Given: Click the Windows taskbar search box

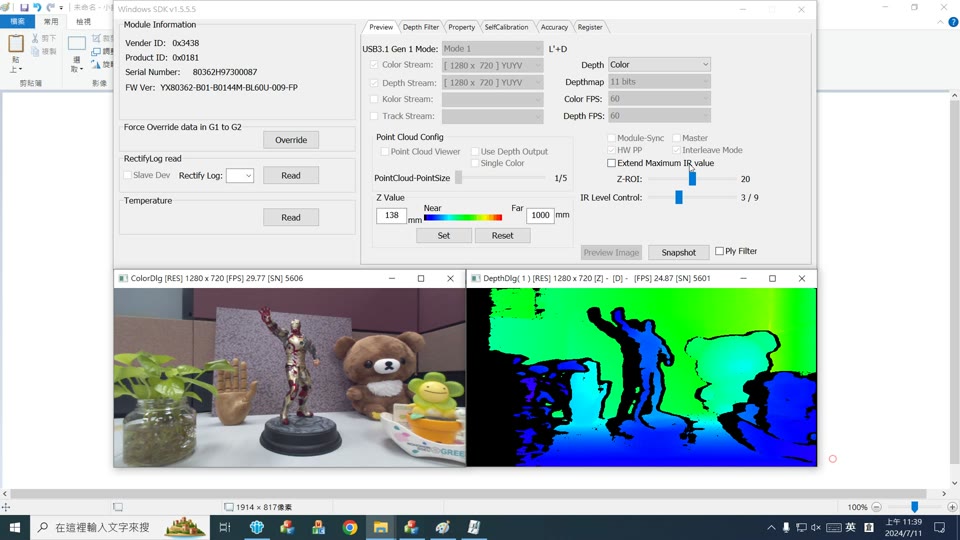Looking at the screenshot, I should pos(119,527).
